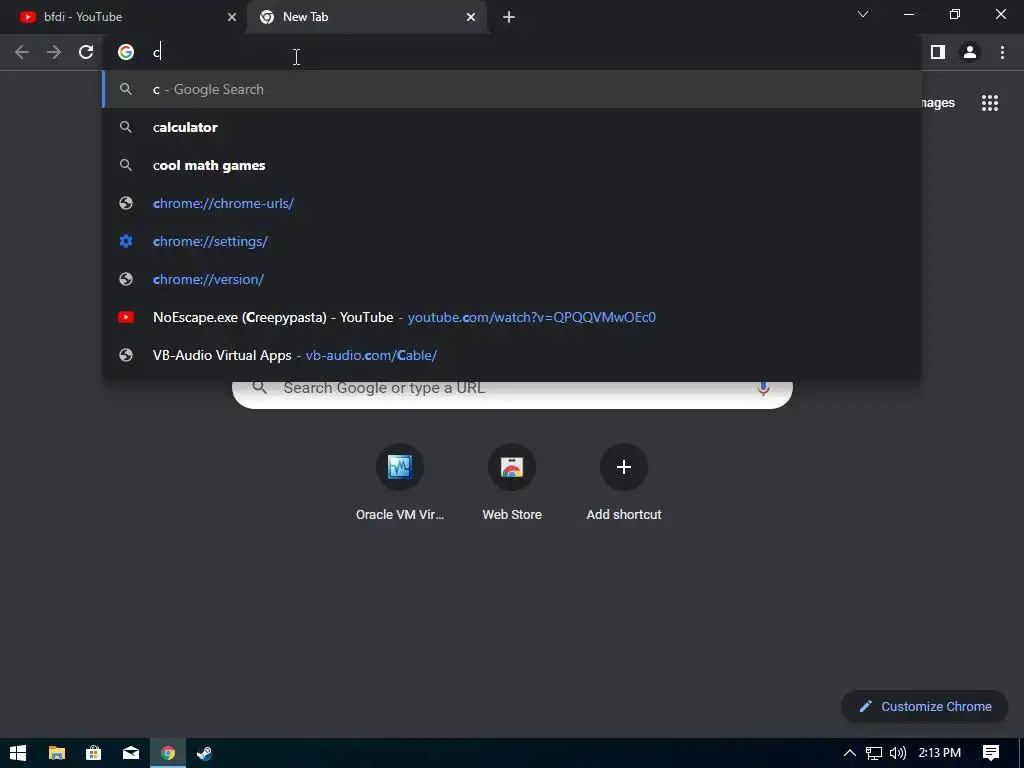Open the VB-Audio Virtual Apps suggestion
Image resolution: width=1024 pixels, height=768 pixels.
[512, 355]
